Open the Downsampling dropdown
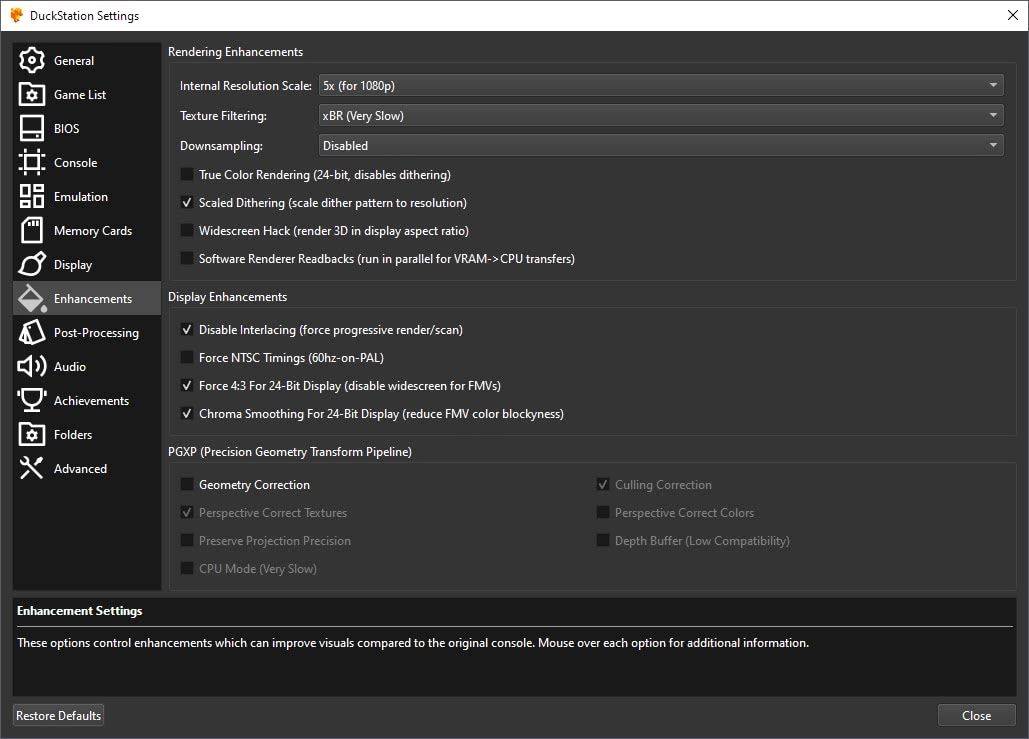This screenshot has height=739, width=1029. click(x=660, y=146)
